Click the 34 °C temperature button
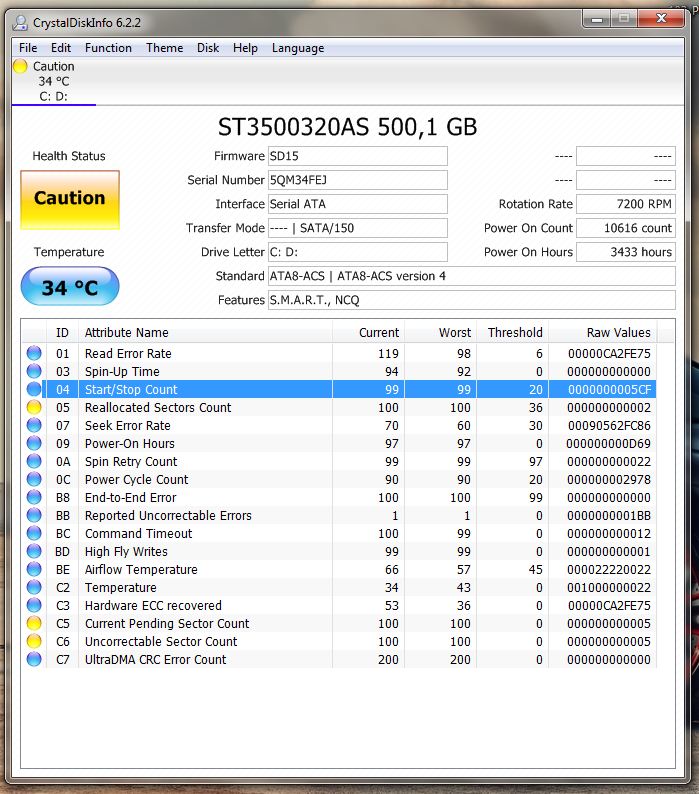Viewport: 699px width, 794px height. [x=70, y=287]
